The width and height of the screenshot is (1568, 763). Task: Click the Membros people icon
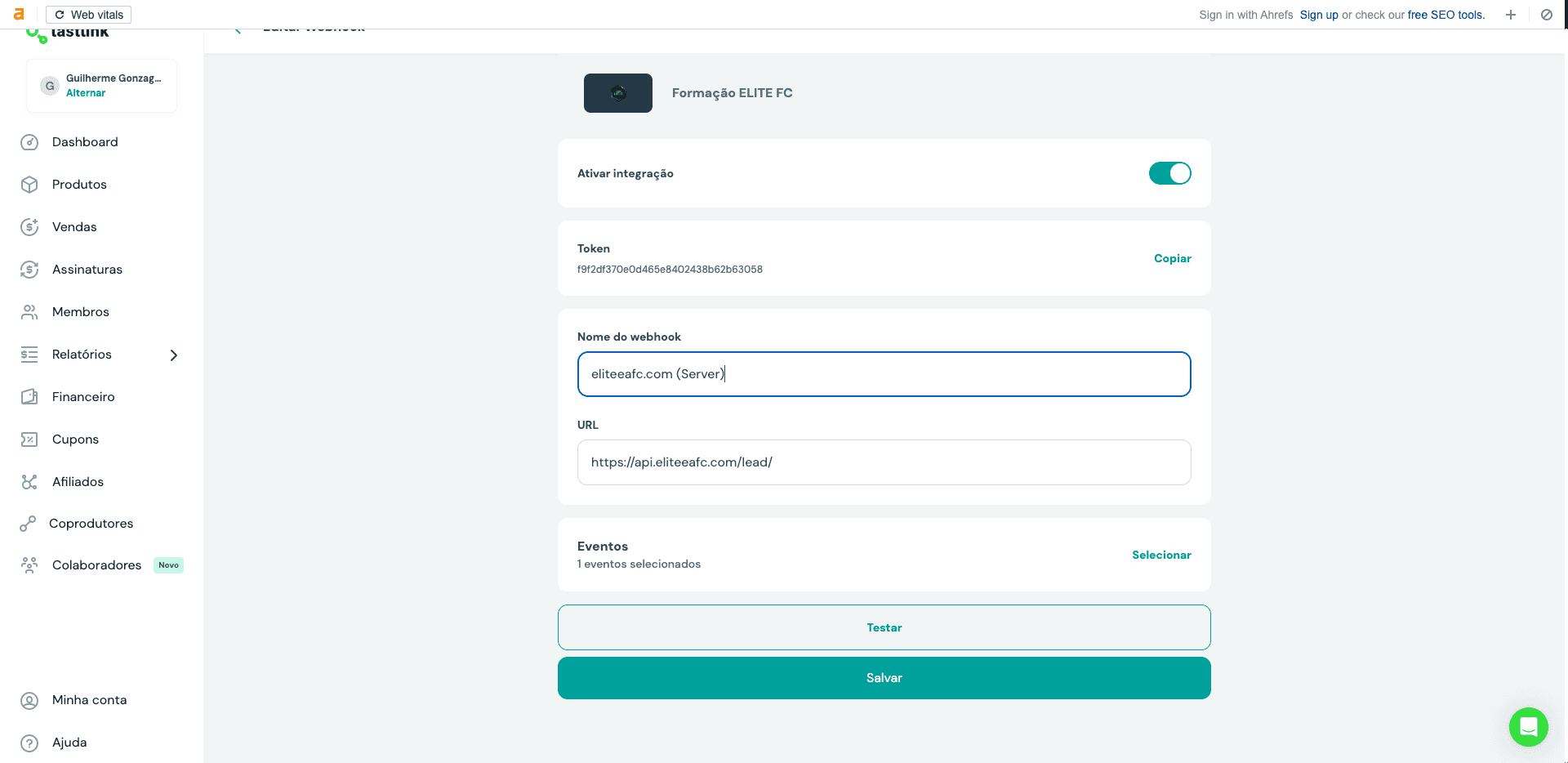(x=29, y=312)
